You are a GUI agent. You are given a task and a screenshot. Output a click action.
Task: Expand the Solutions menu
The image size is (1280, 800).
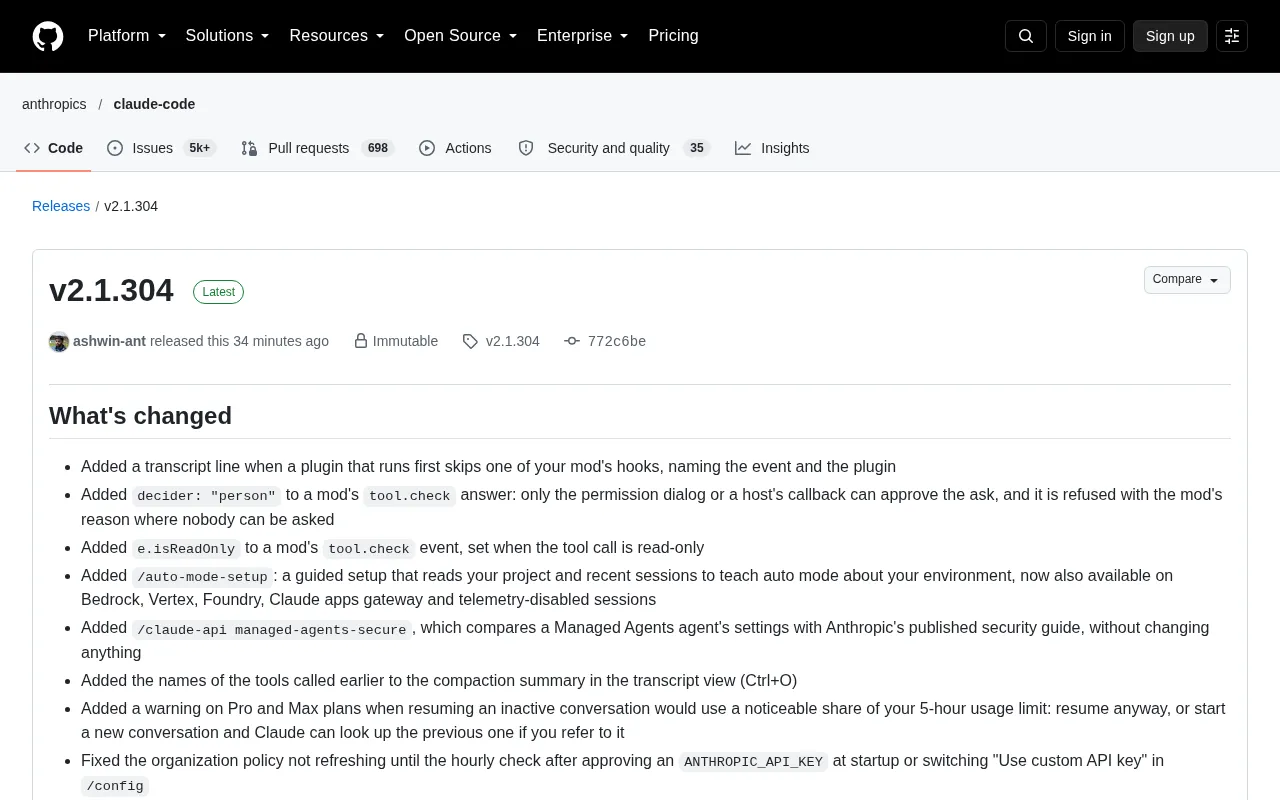pyautogui.click(x=227, y=36)
